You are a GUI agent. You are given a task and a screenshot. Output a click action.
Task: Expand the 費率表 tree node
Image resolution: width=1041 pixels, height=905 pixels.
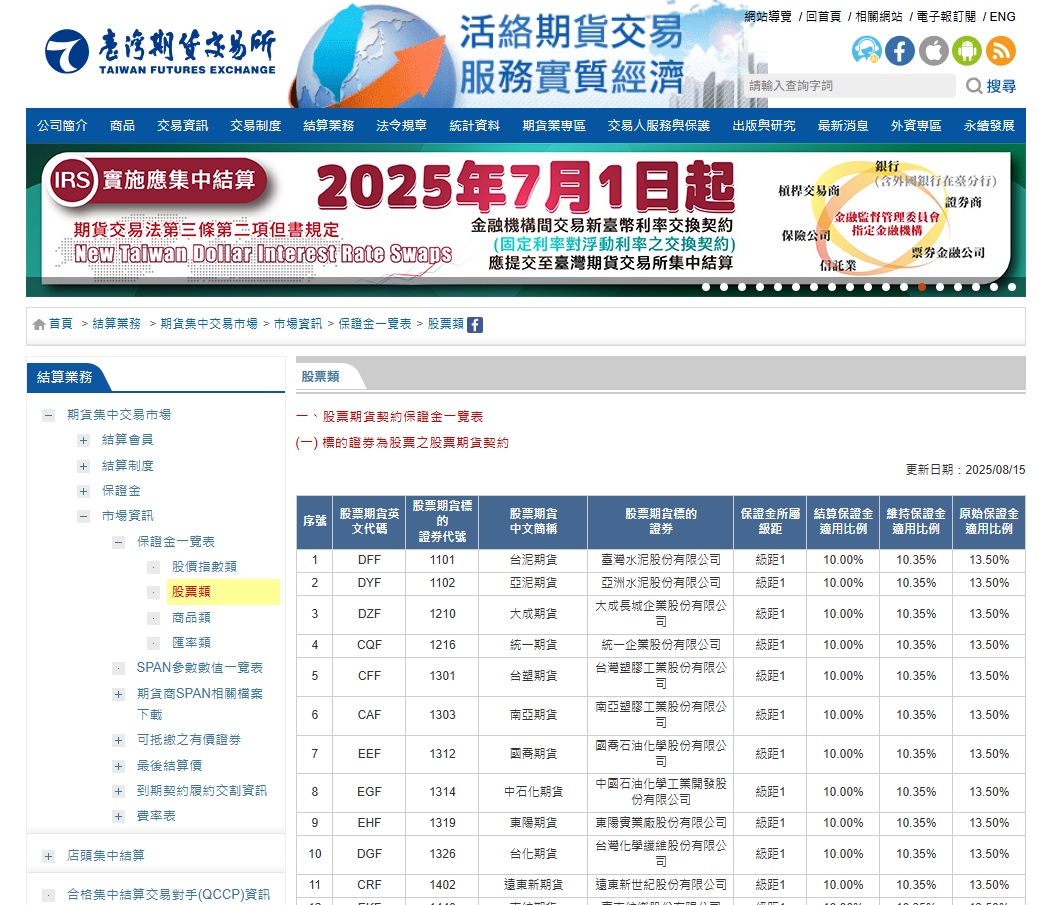coord(119,816)
